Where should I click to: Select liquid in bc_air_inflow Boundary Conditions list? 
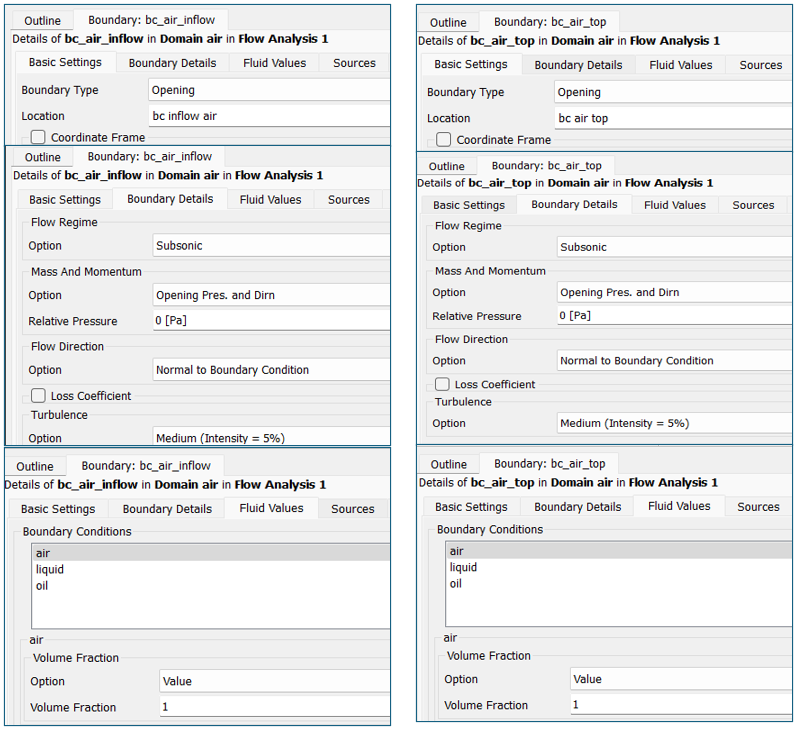210,569
